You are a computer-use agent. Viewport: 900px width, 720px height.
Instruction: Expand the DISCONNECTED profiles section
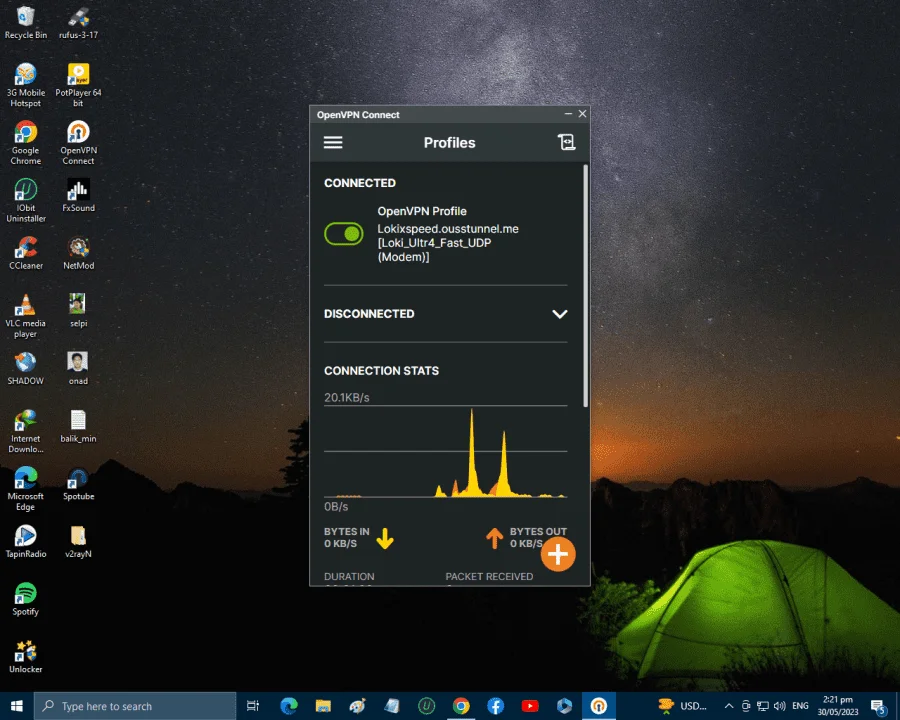(x=560, y=314)
